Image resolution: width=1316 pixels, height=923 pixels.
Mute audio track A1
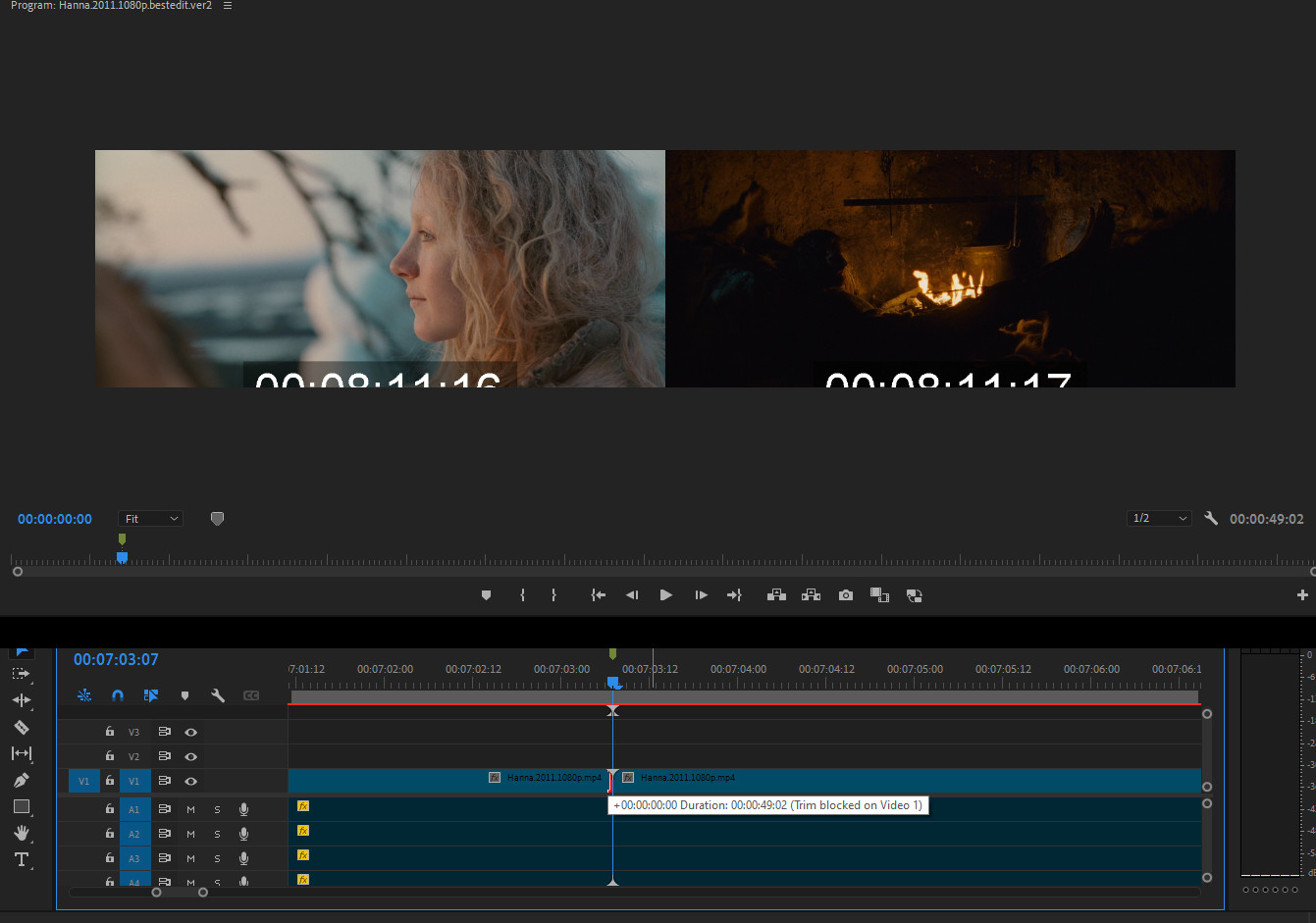click(x=190, y=809)
